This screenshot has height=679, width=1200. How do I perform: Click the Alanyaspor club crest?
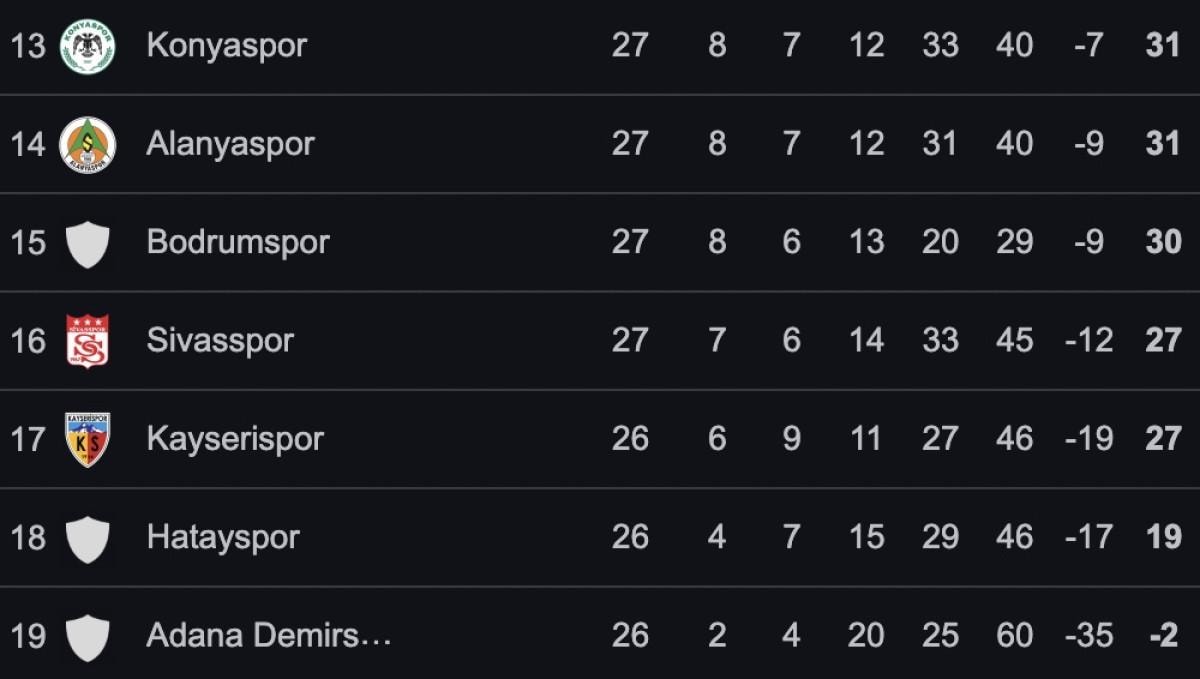(x=88, y=144)
